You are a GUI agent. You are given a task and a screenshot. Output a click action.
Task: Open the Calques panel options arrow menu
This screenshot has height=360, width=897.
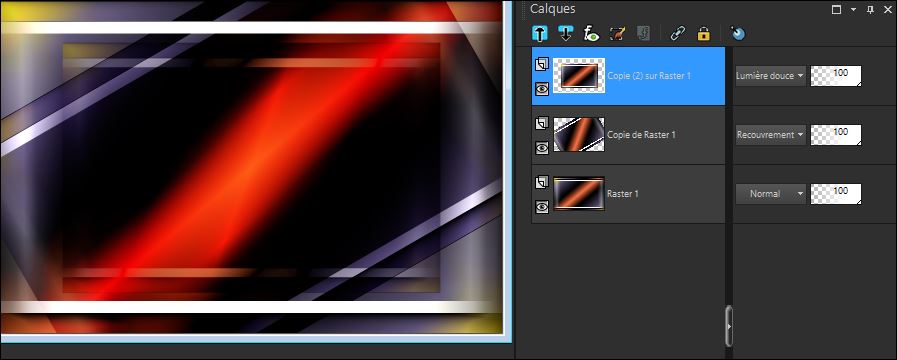point(854,10)
